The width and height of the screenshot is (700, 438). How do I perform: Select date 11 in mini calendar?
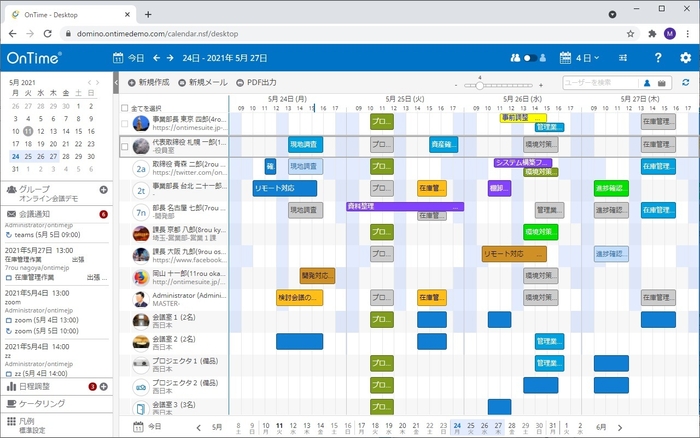coord(28,131)
